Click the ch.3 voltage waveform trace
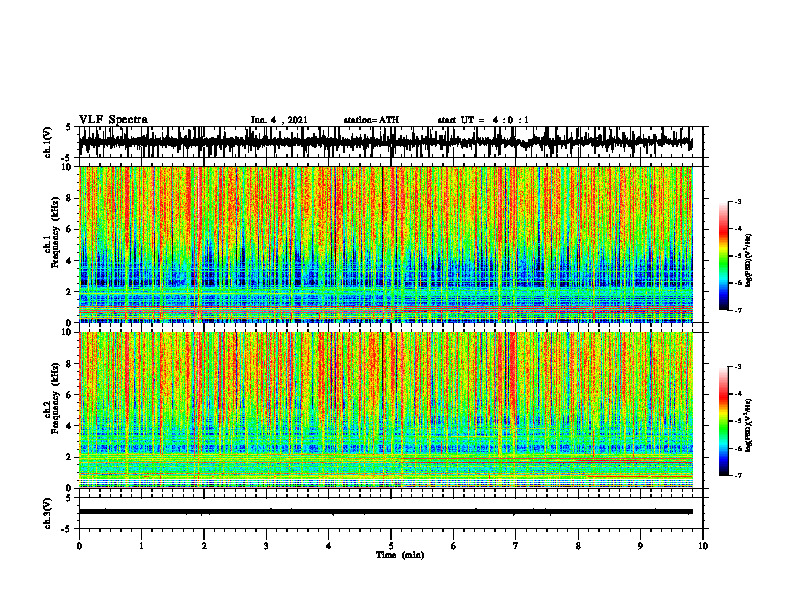This screenshot has height=612, width=792. tap(386, 512)
